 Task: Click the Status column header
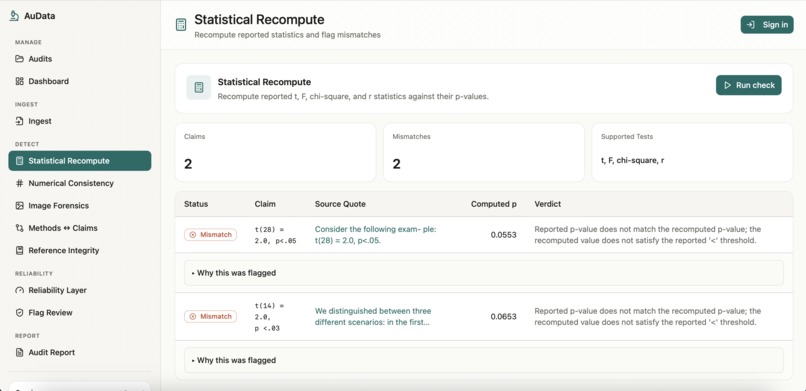point(196,204)
